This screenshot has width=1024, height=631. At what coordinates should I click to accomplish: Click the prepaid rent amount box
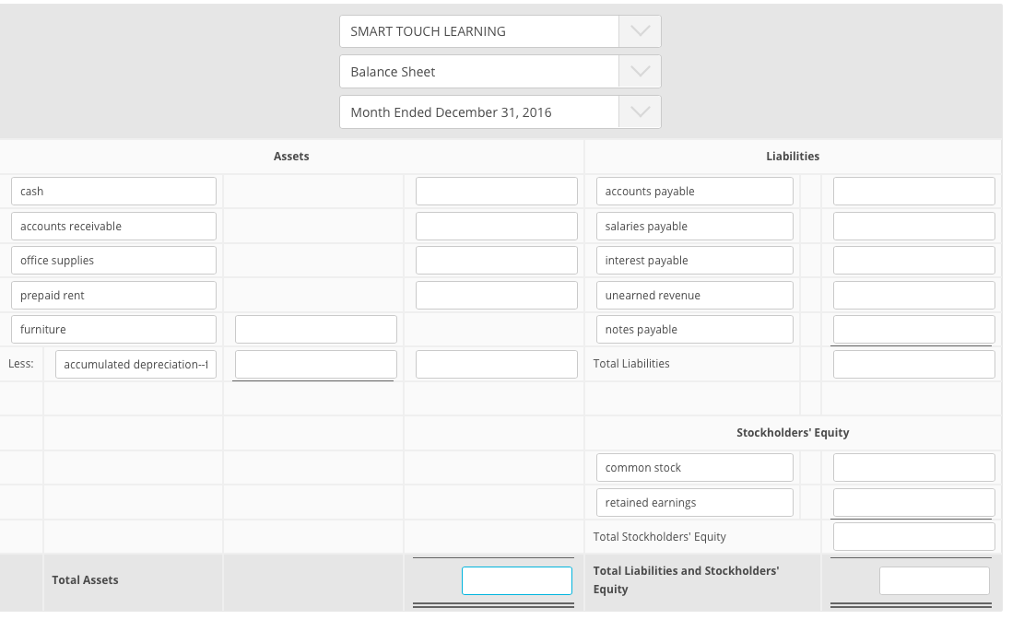tap(496, 294)
